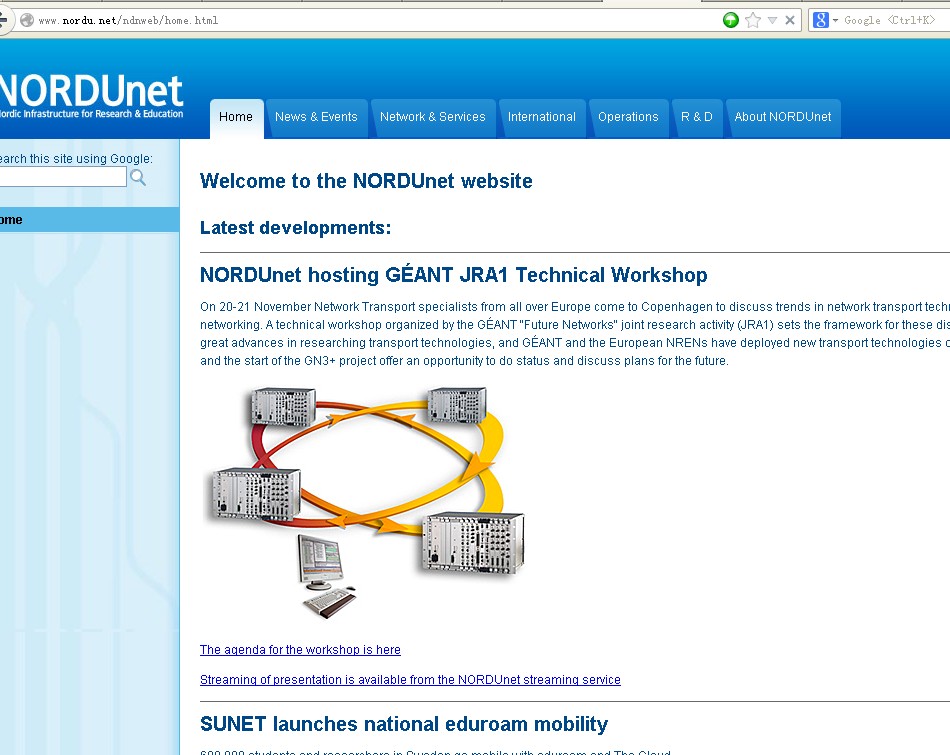Click the site identity globe icon
This screenshot has height=755, width=950.
tap(27, 20)
